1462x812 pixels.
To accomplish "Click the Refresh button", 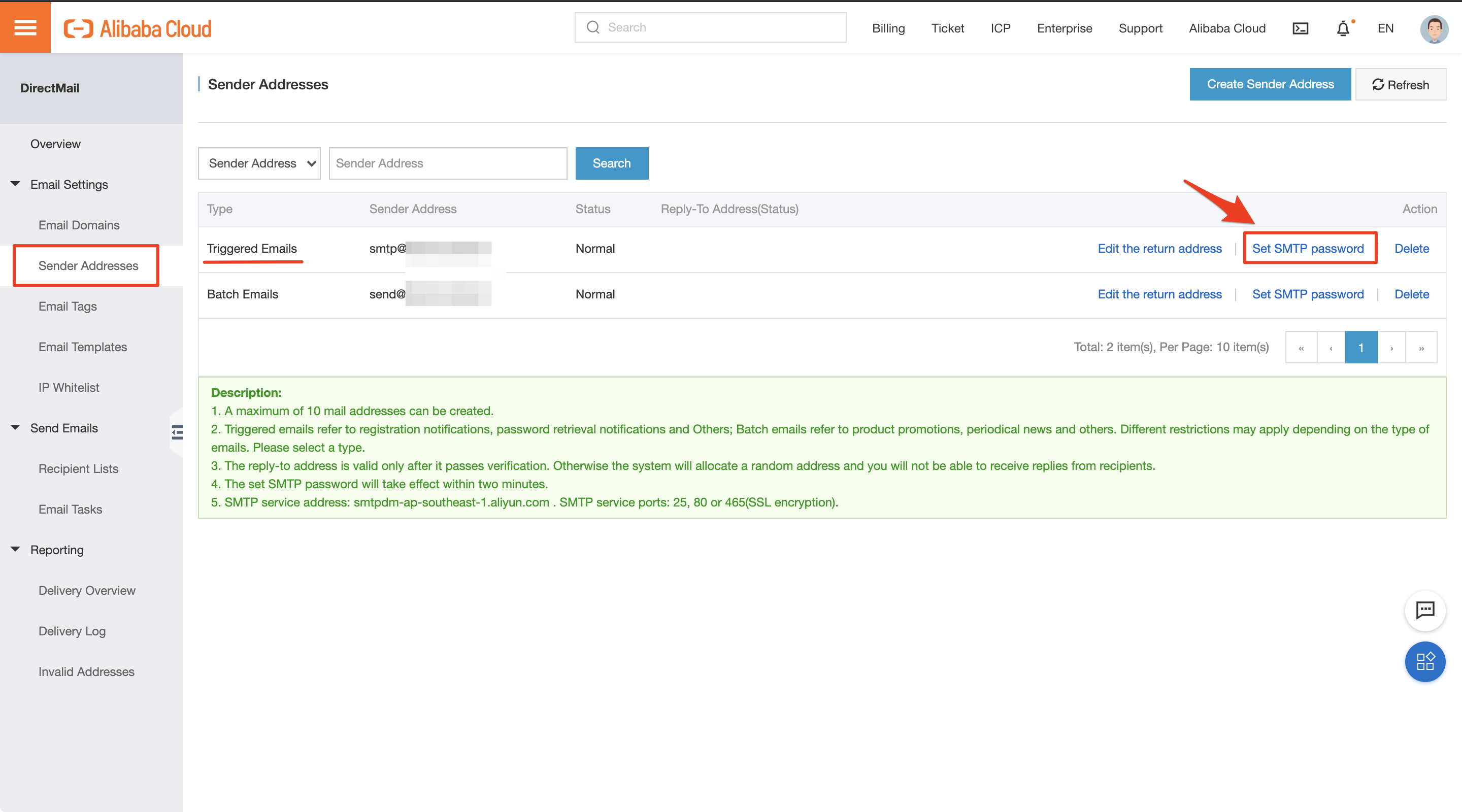I will coord(1400,85).
